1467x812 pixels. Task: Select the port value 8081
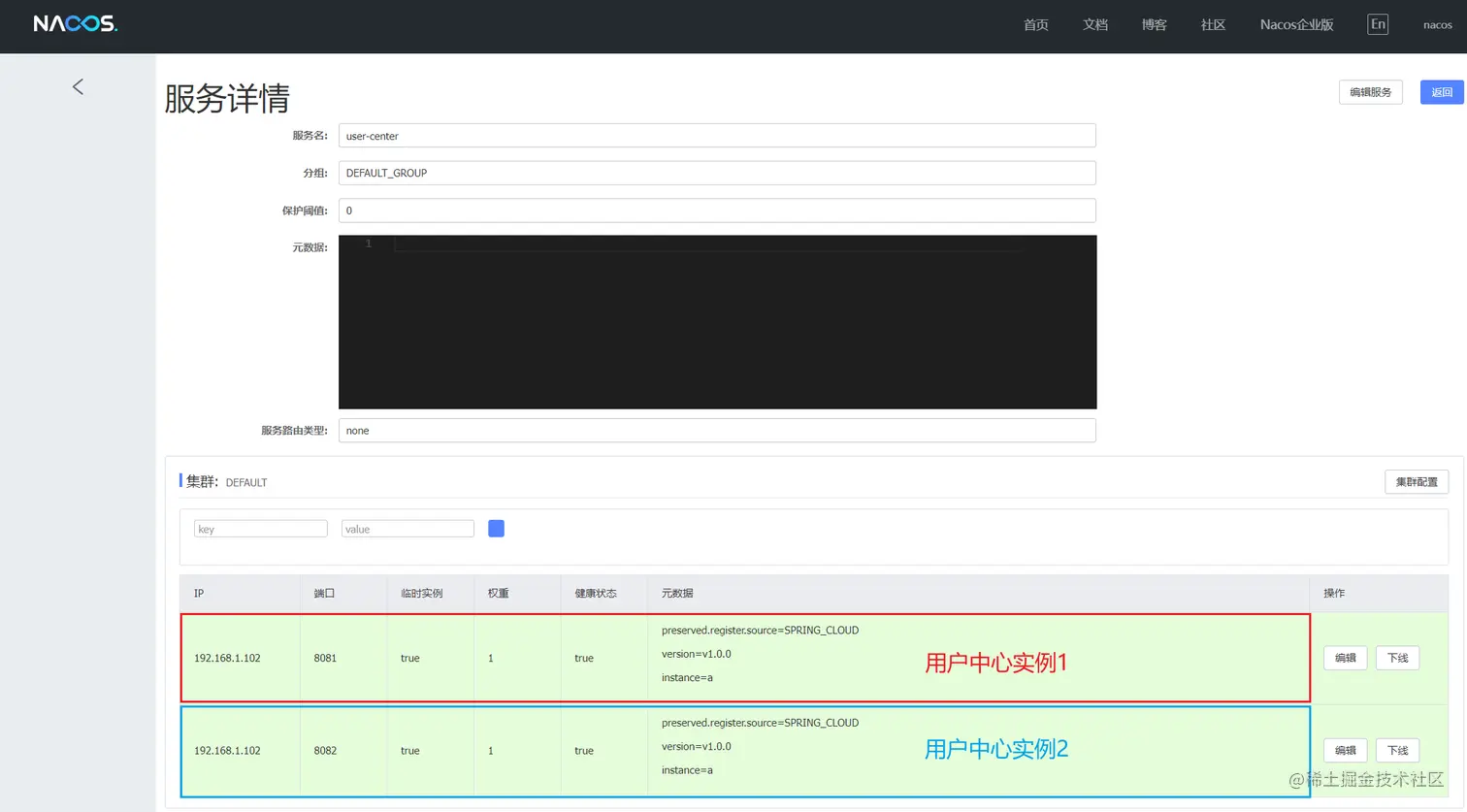click(325, 658)
